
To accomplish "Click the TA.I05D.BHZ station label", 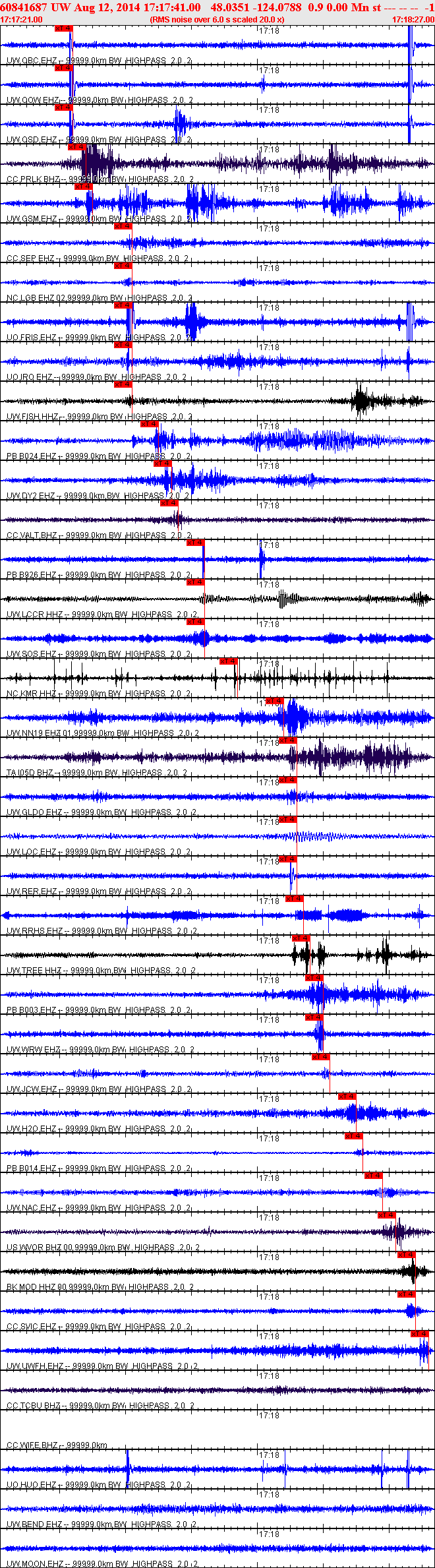I will (30, 773).
